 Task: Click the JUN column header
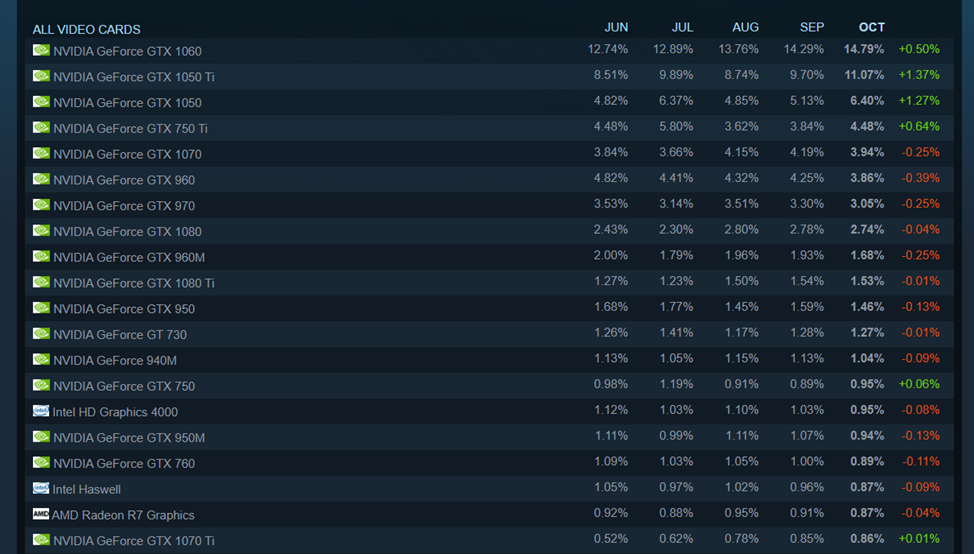coord(616,27)
